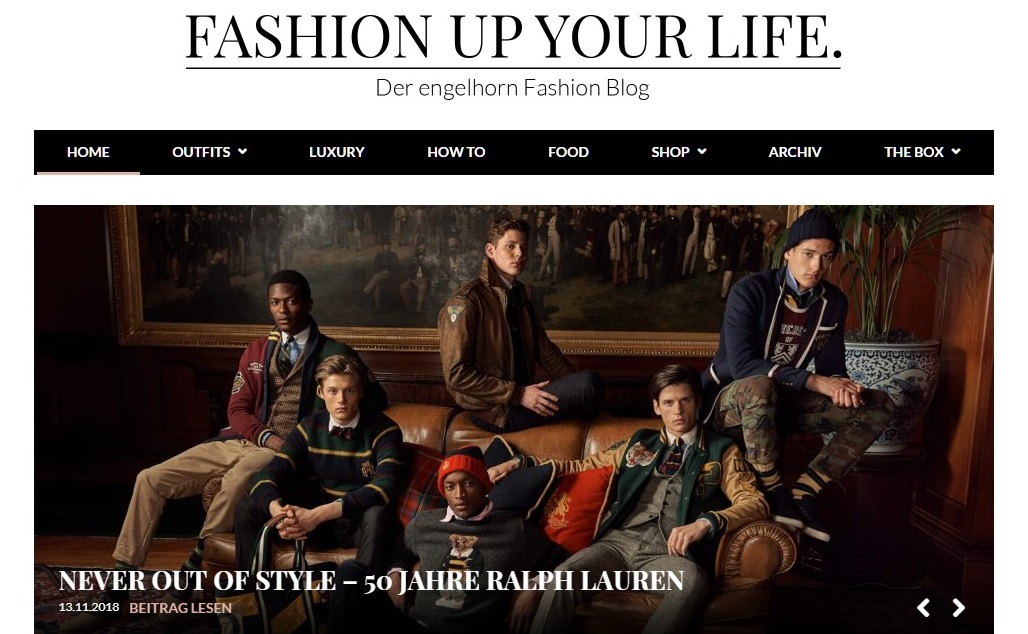Image resolution: width=1028 pixels, height=634 pixels.
Task: Open the FOOD menu item
Action: click(568, 152)
